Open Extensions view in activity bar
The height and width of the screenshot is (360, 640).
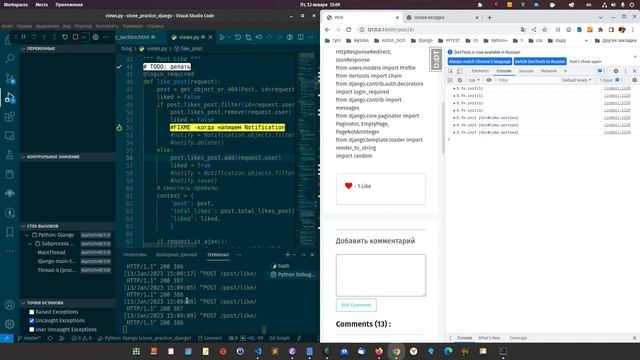click(x=9, y=117)
